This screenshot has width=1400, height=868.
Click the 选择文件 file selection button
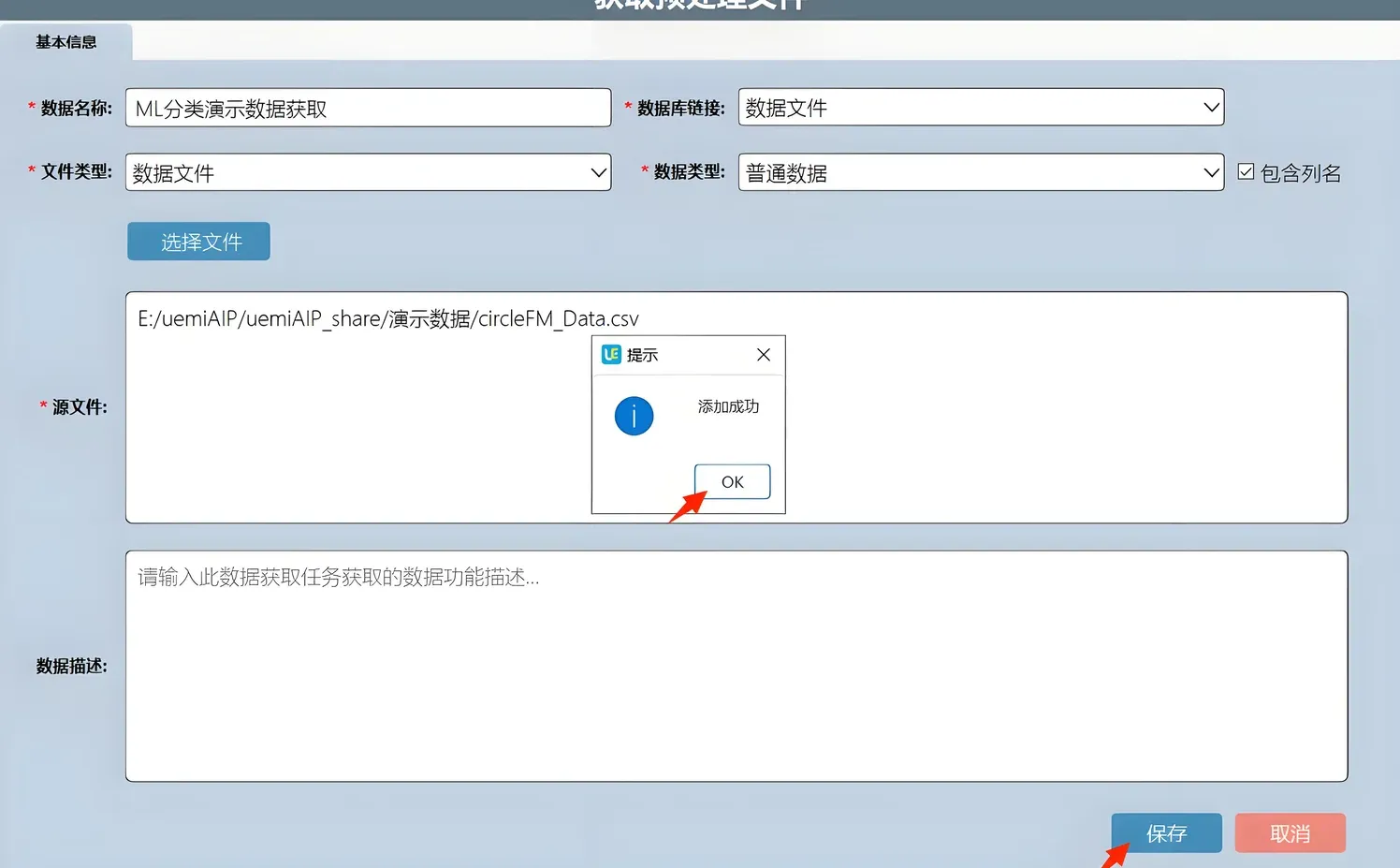coord(197,241)
